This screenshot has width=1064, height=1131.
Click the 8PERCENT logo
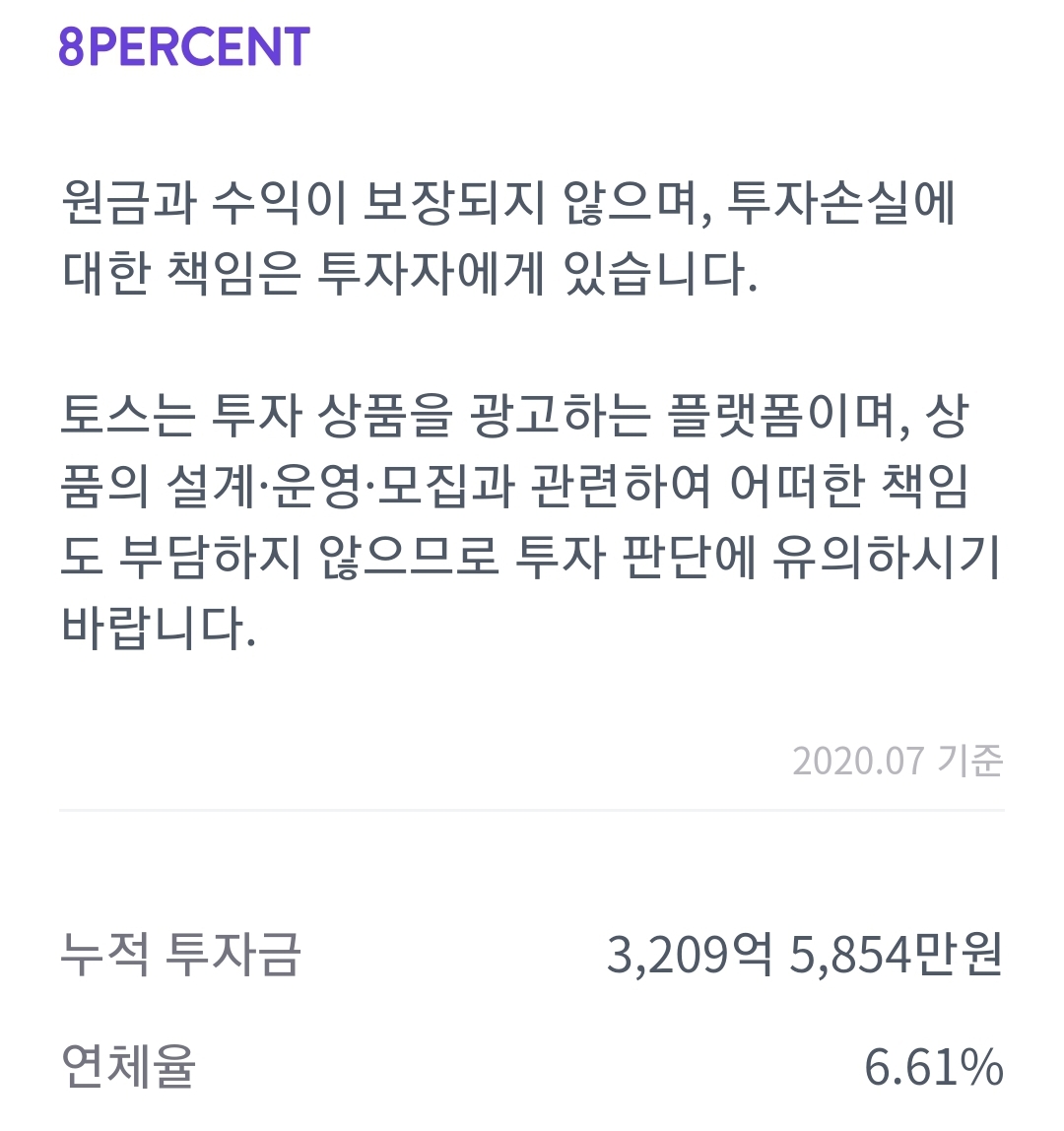184,46
